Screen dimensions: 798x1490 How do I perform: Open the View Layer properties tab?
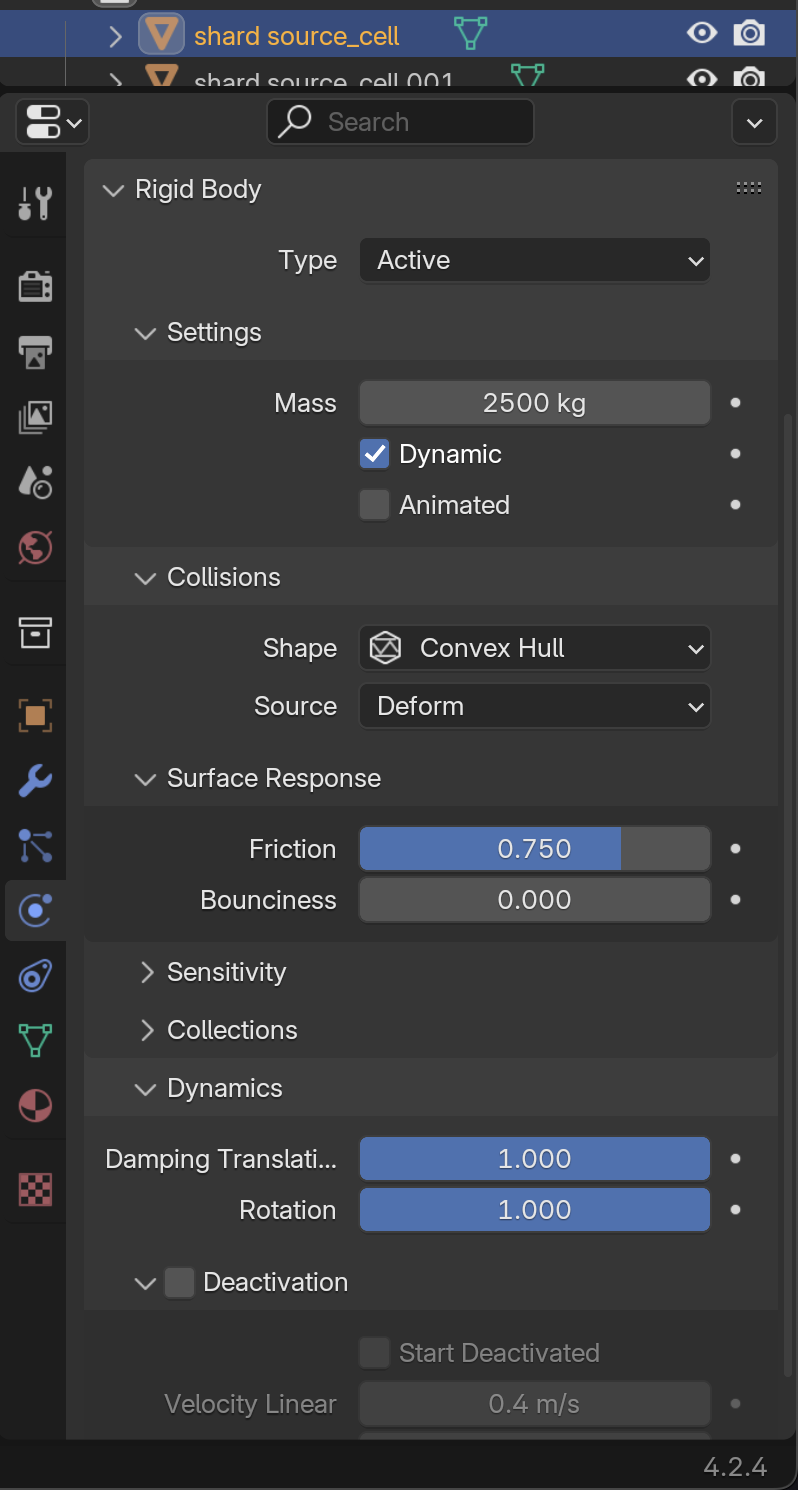(35, 417)
